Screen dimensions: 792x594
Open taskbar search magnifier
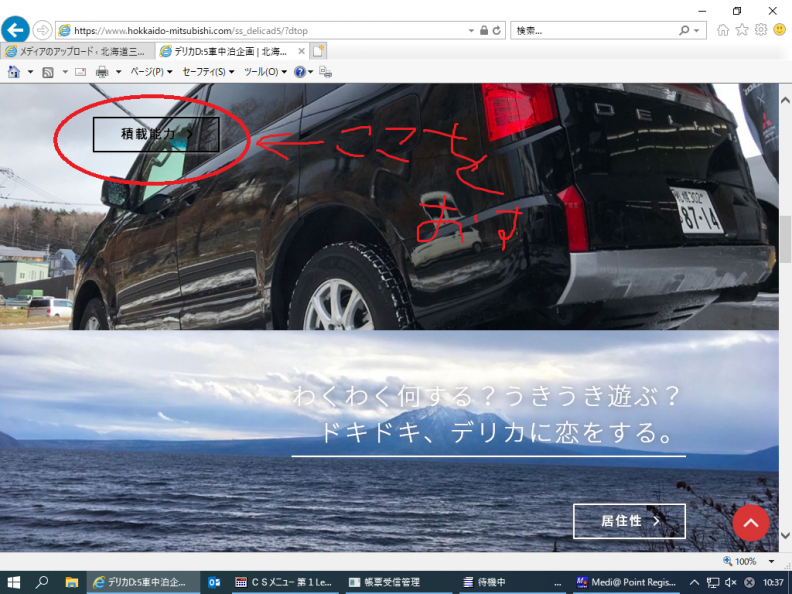(x=42, y=582)
